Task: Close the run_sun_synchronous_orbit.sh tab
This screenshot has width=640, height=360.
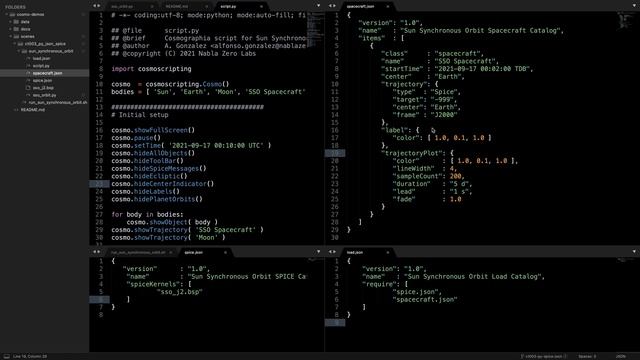Action: [171, 252]
